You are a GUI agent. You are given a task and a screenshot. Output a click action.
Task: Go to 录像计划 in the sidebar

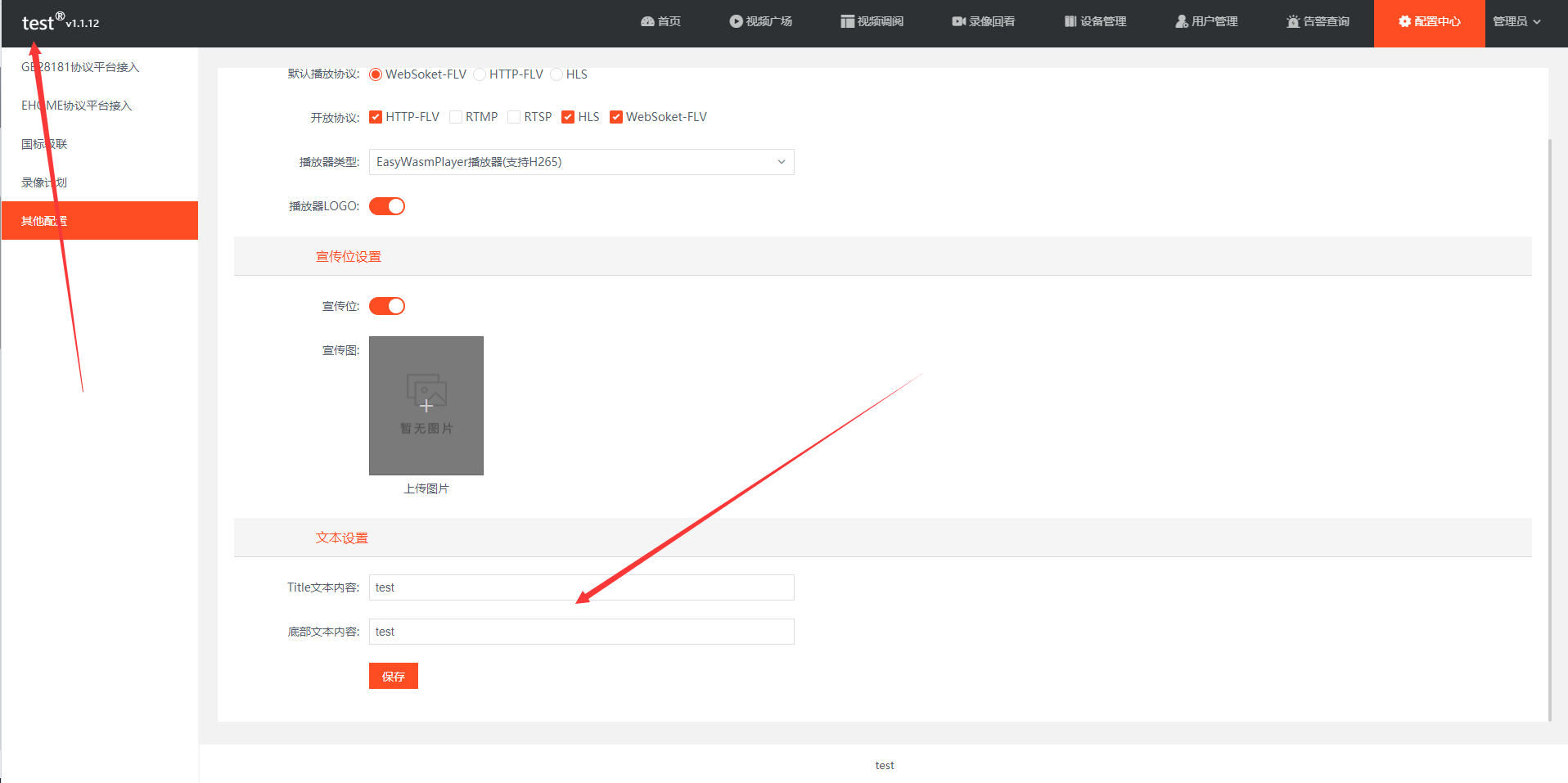44,182
